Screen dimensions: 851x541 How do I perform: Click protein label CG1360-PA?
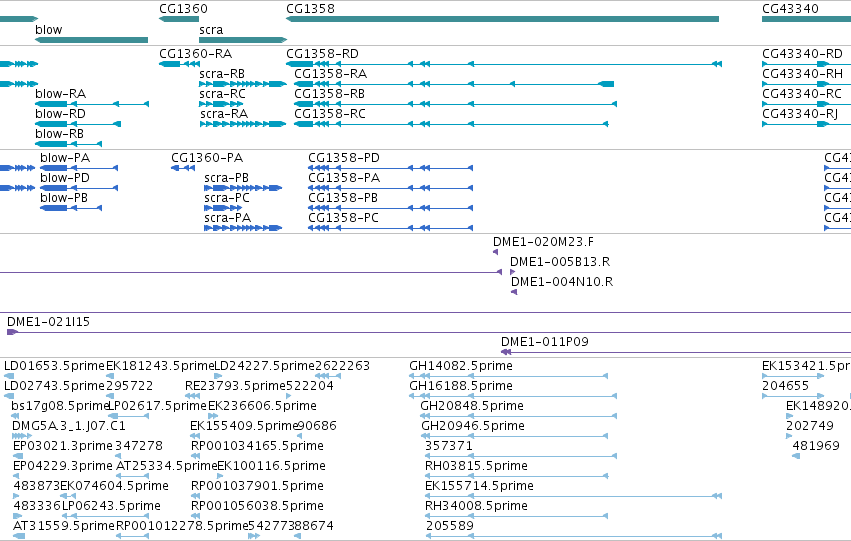pyautogui.click(x=207, y=158)
